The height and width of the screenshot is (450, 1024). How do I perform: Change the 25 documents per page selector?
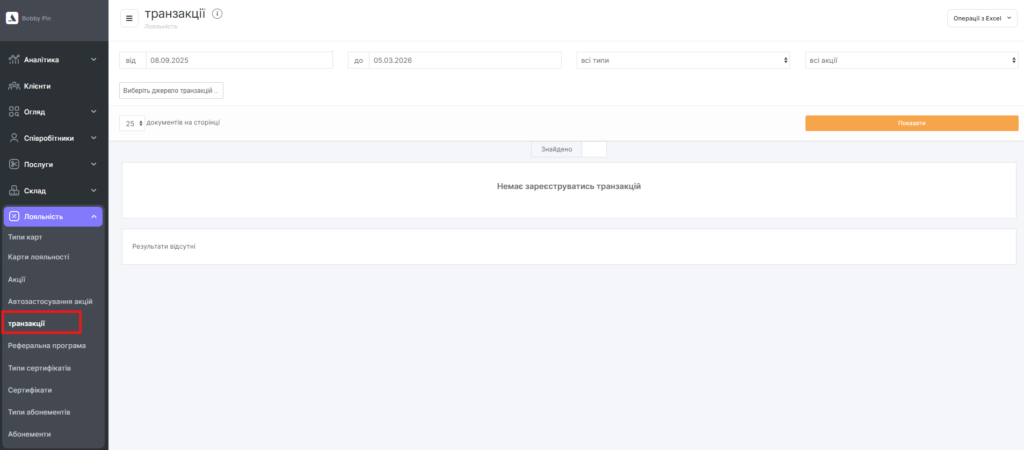point(132,123)
